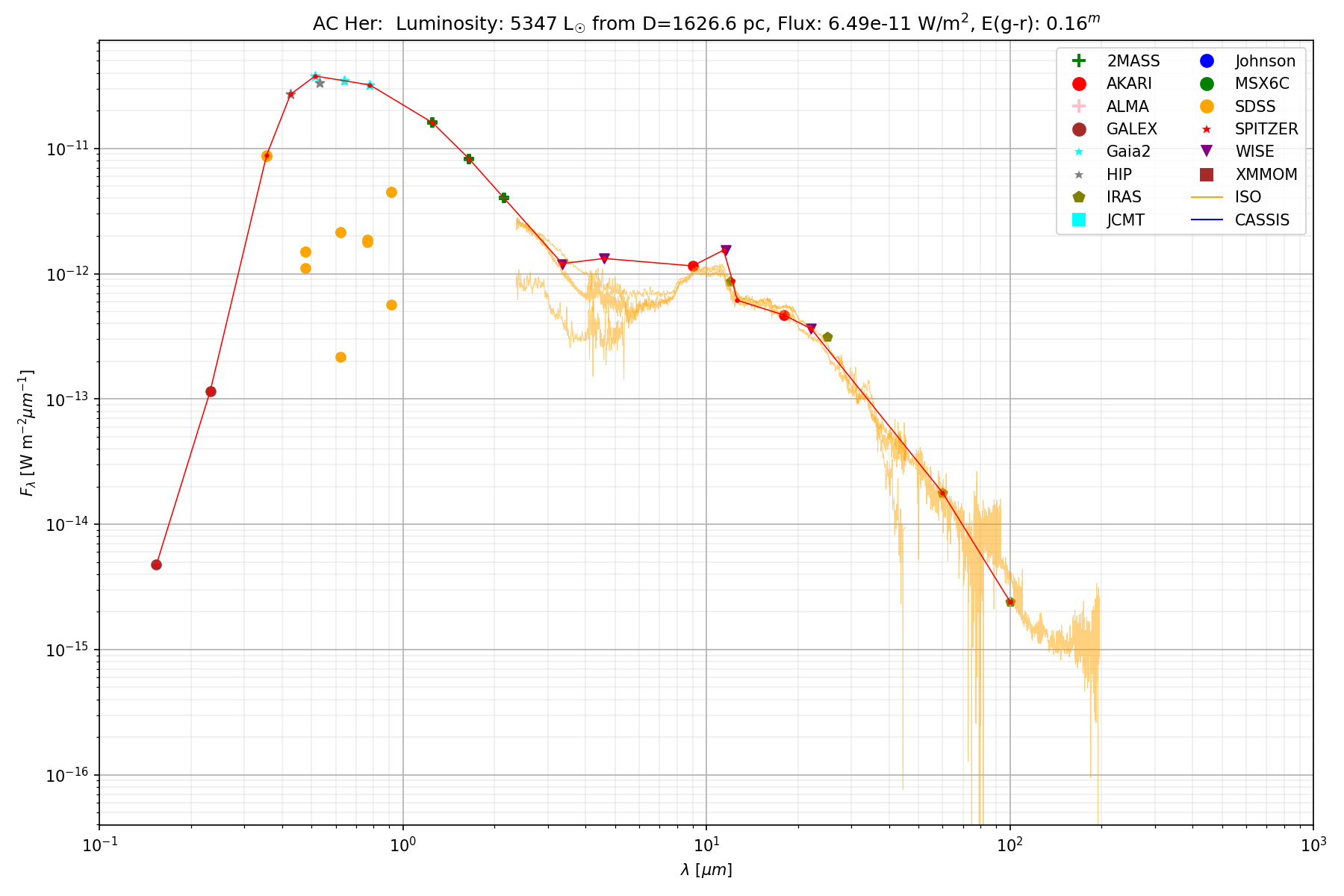Click the IRAS olive pentagon legend marker
The image size is (1344, 896).
pyautogui.click(x=1078, y=197)
